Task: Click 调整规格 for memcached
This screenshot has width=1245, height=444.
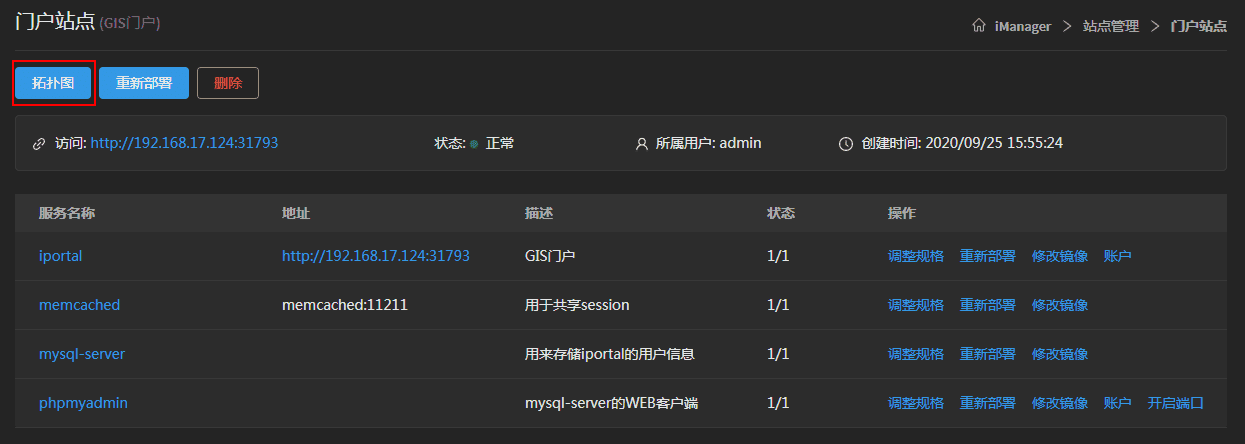Action: pyautogui.click(x=915, y=305)
